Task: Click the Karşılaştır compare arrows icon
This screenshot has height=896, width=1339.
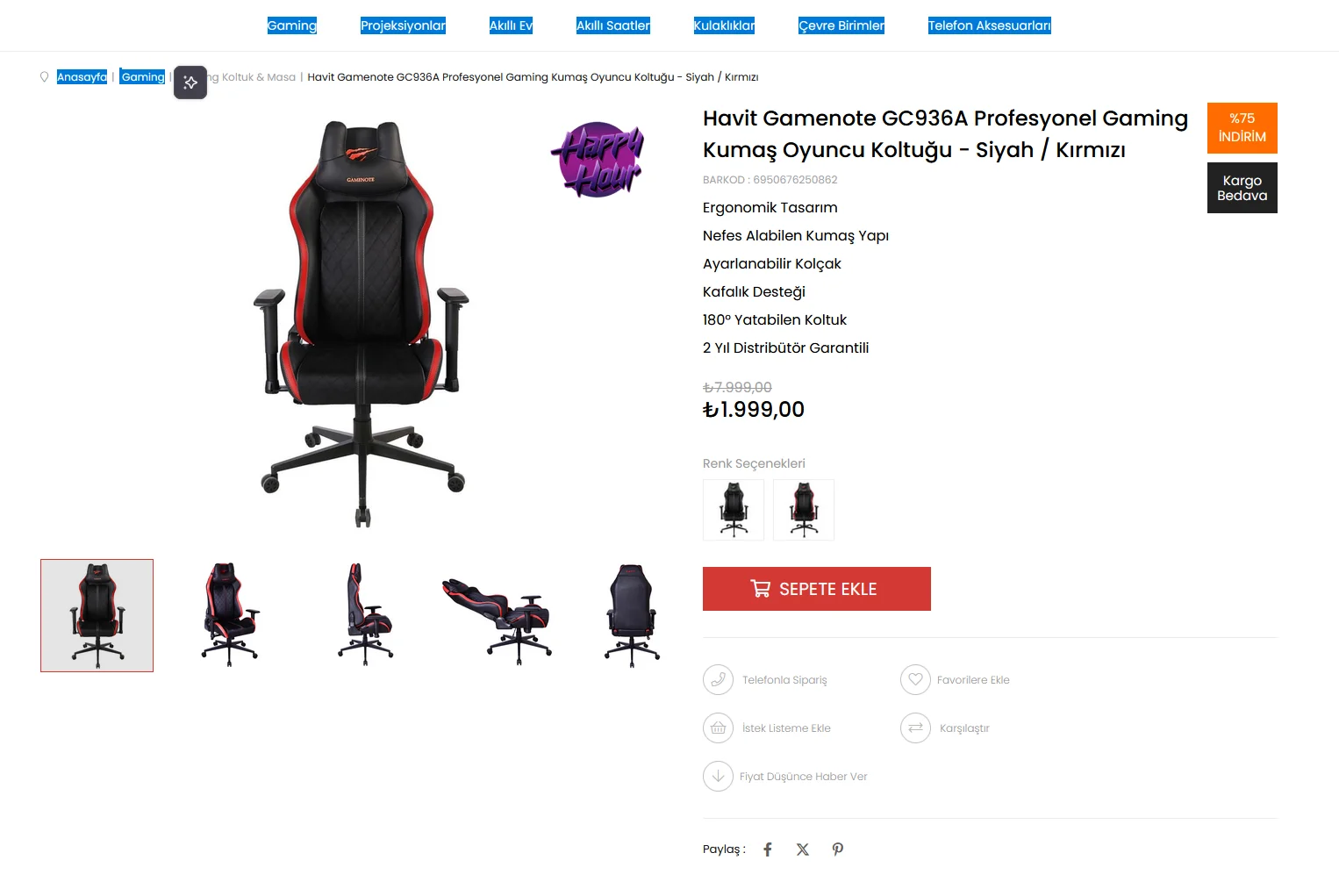Action: point(915,728)
